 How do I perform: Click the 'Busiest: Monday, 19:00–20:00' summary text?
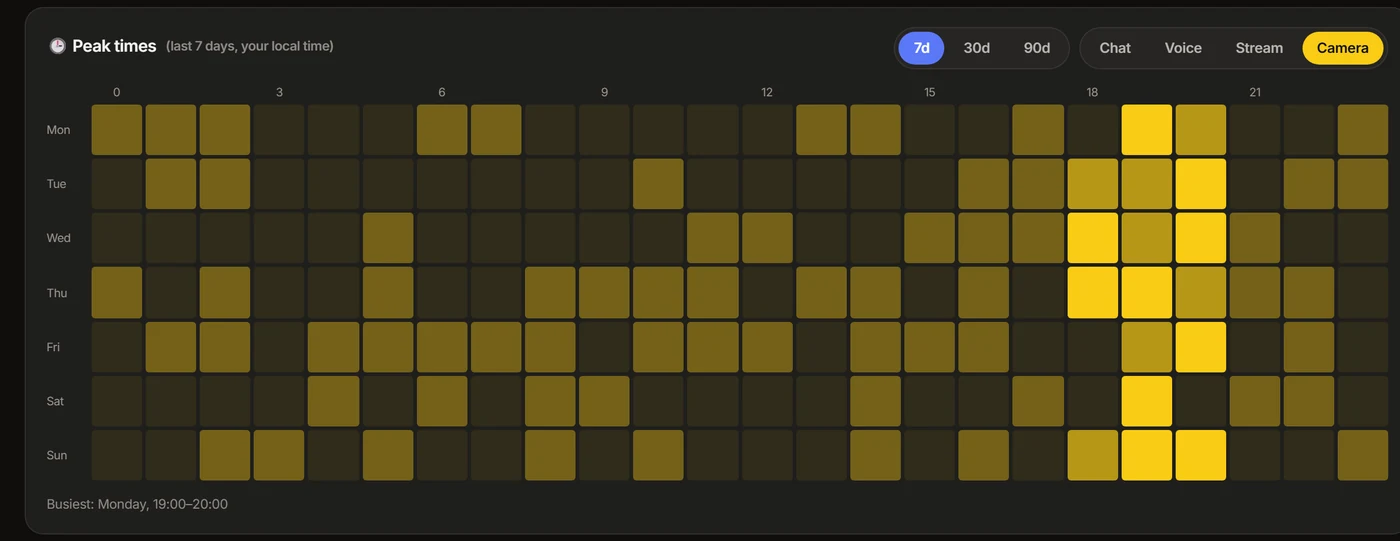coord(137,504)
